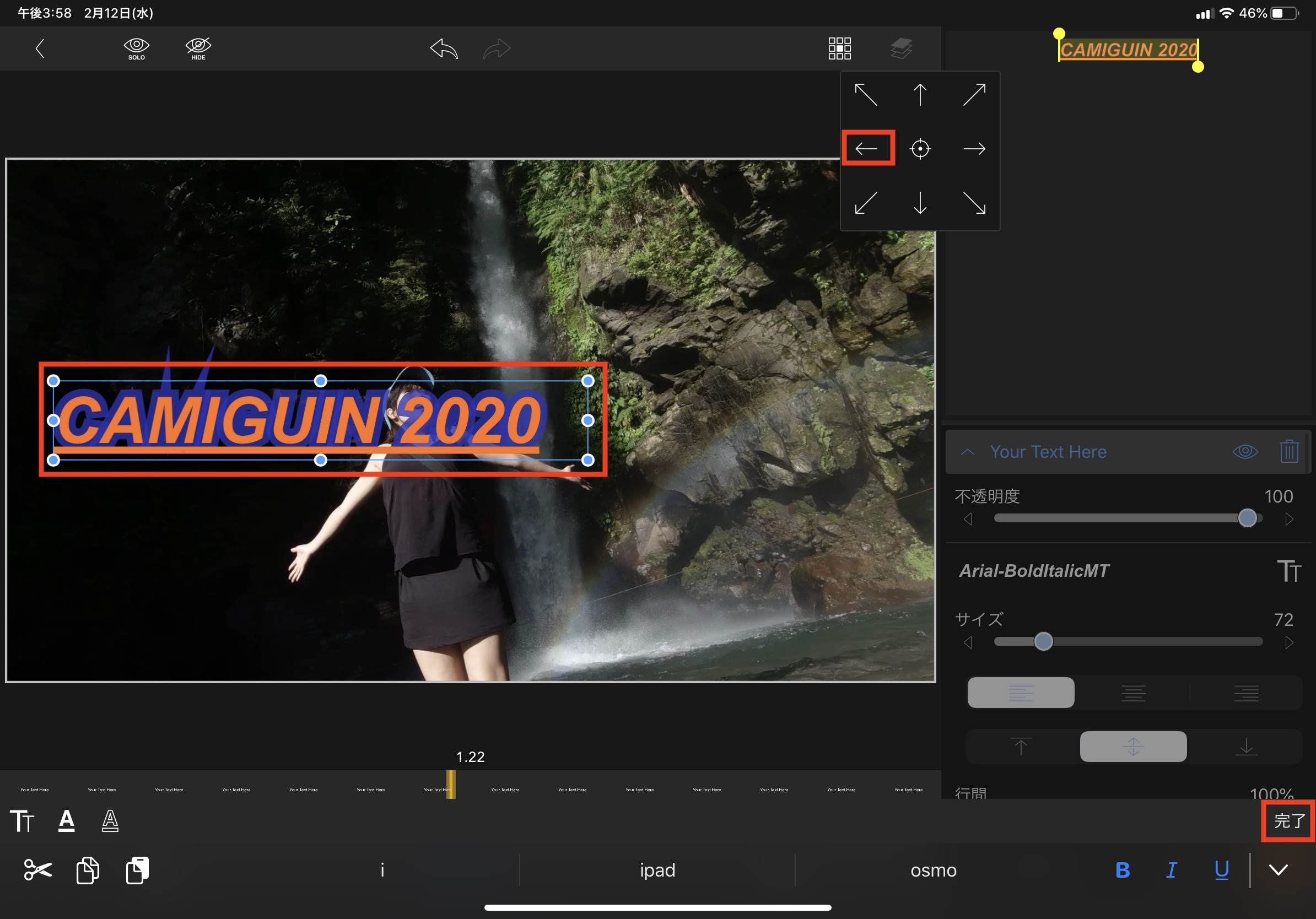The image size is (1316, 919).
Task: Tap the undo arrow icon
Action: pos(444,48)
